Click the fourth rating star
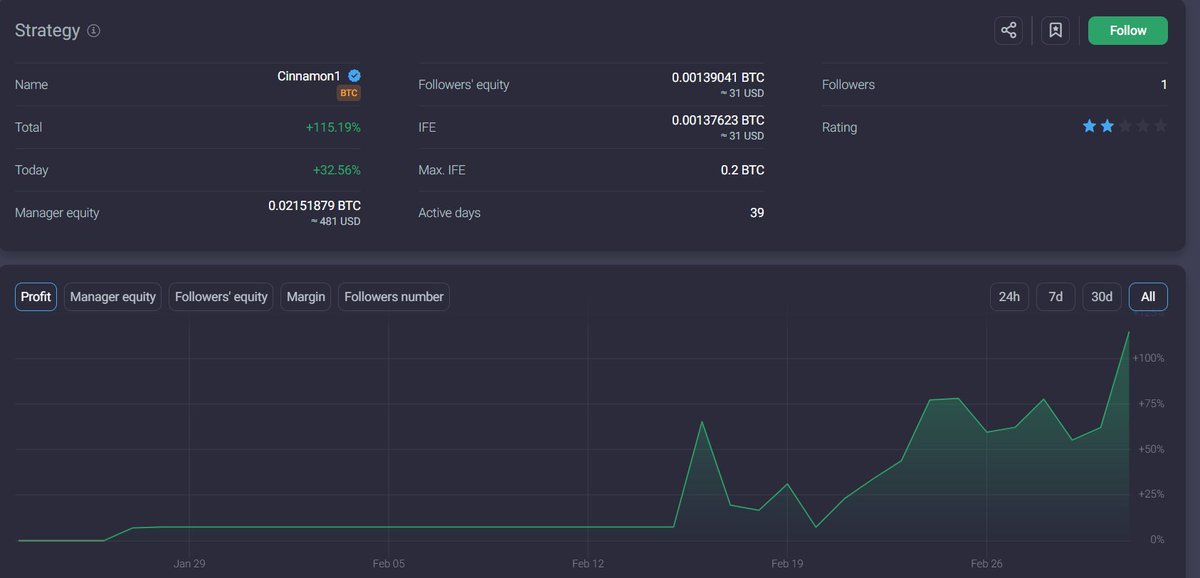The width and height of the screenshot is (1200, 578). (x=1143, y=127)
